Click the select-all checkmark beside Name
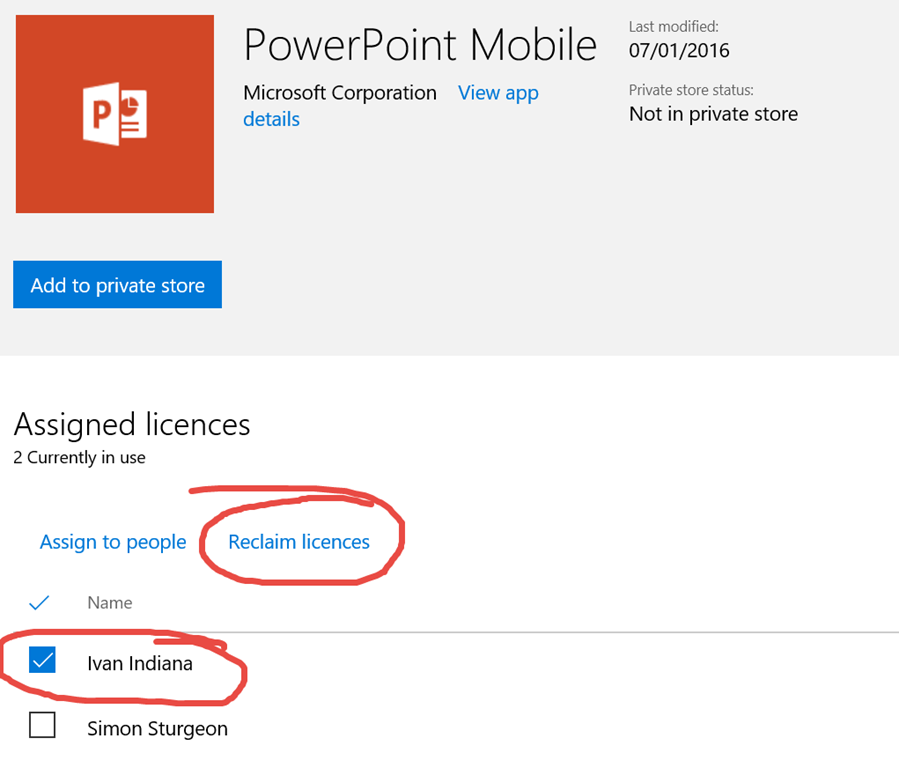Image resolution: width=899 pixels, height=768 pixels. [x=39, y=602]
